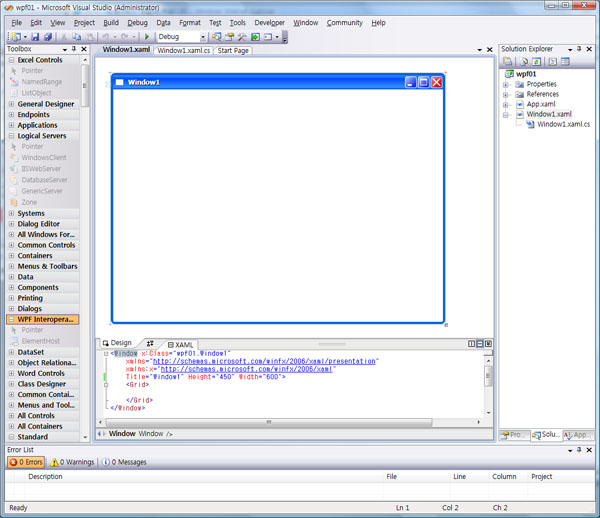Close the Toolbox panel
Screen dimensions: 600x518
[x=84, y=49]
